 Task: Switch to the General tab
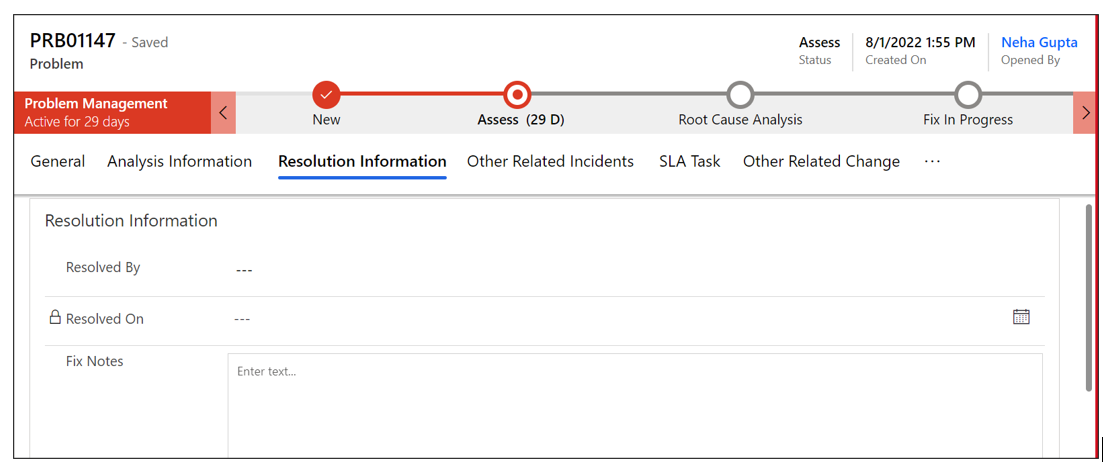58,161
